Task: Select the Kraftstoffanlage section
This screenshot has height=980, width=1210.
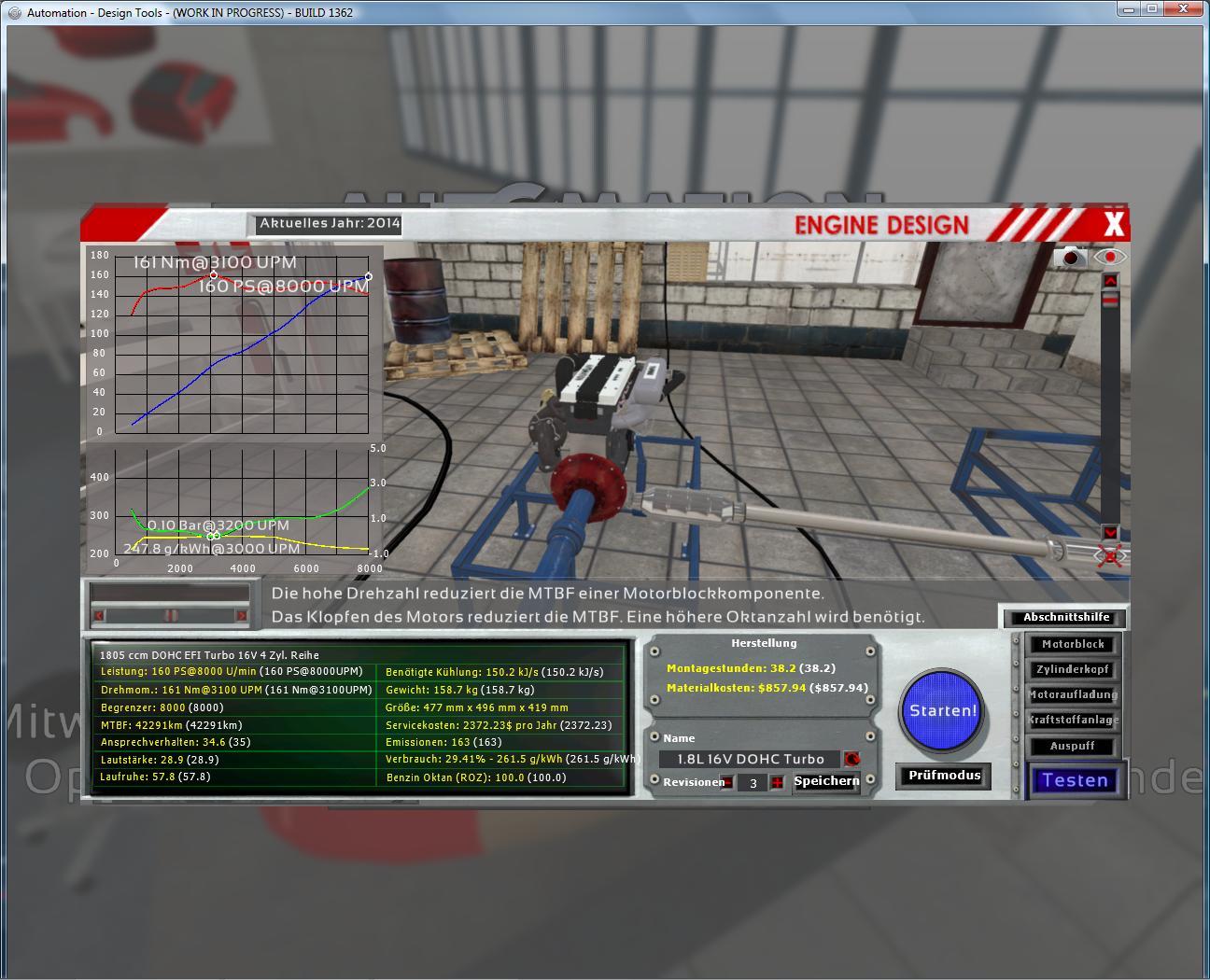Action: coord(1073,720)
